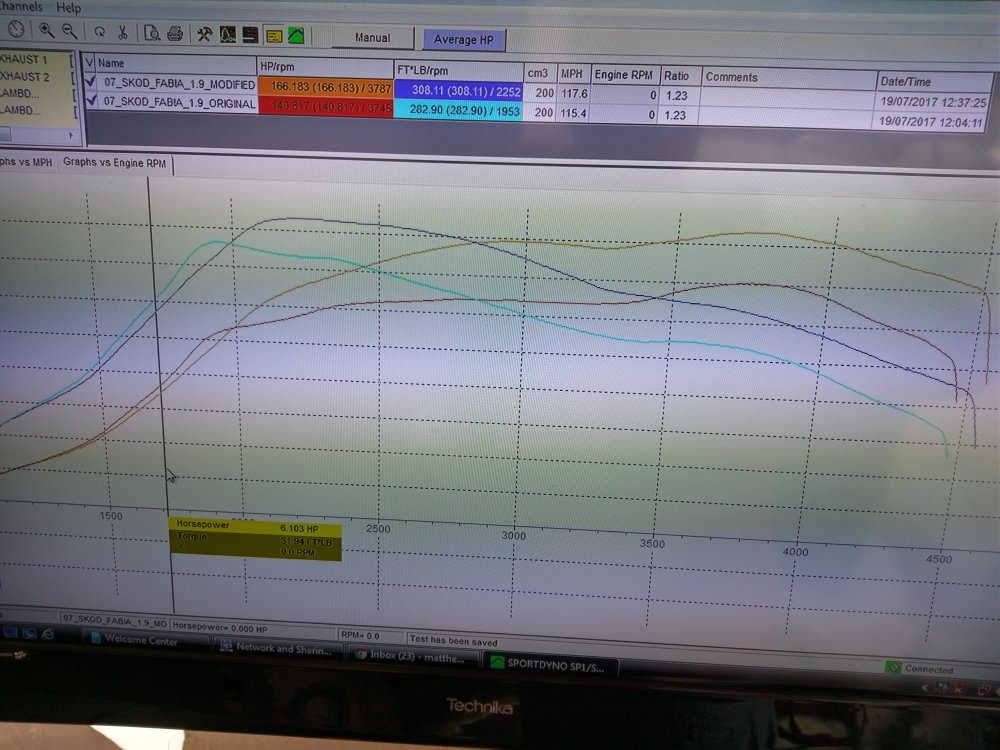Screen dimensions: 1000x750
Task: Click the Connected status indicator
Action: click(920, 668)
